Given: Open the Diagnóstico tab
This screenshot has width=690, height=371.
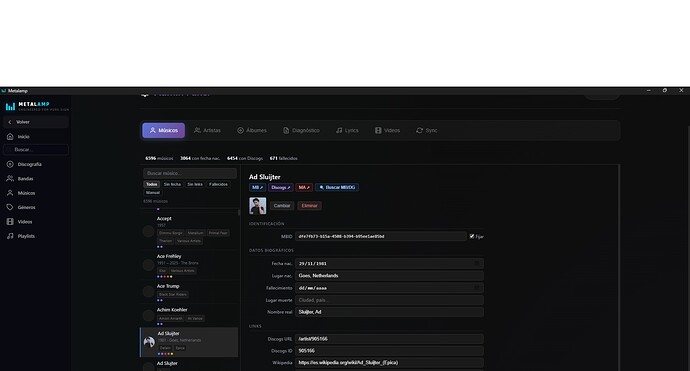Looking at the screenshot, I should [301, 130].
